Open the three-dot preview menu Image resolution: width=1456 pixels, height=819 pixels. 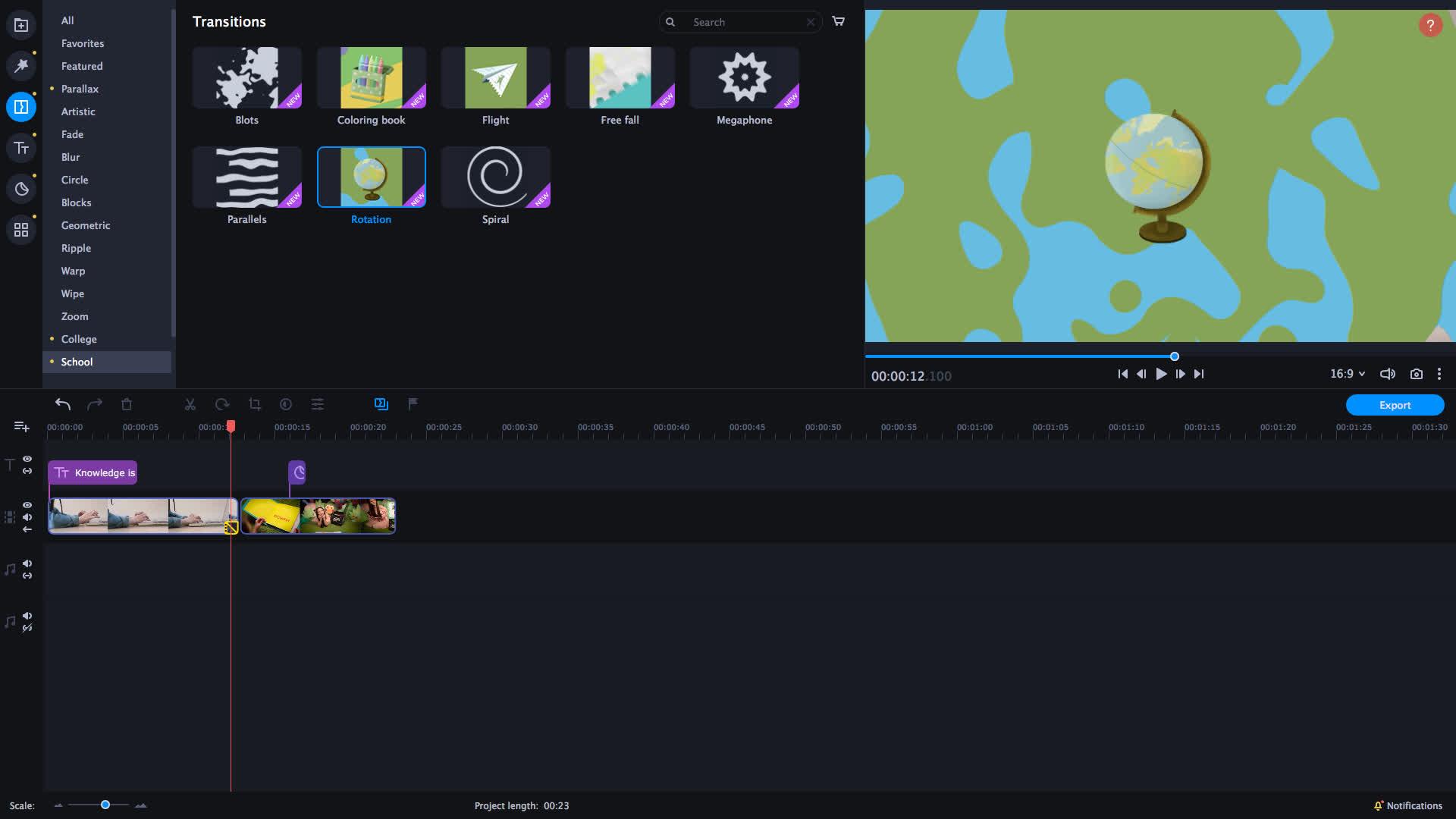pos(1439,373)
